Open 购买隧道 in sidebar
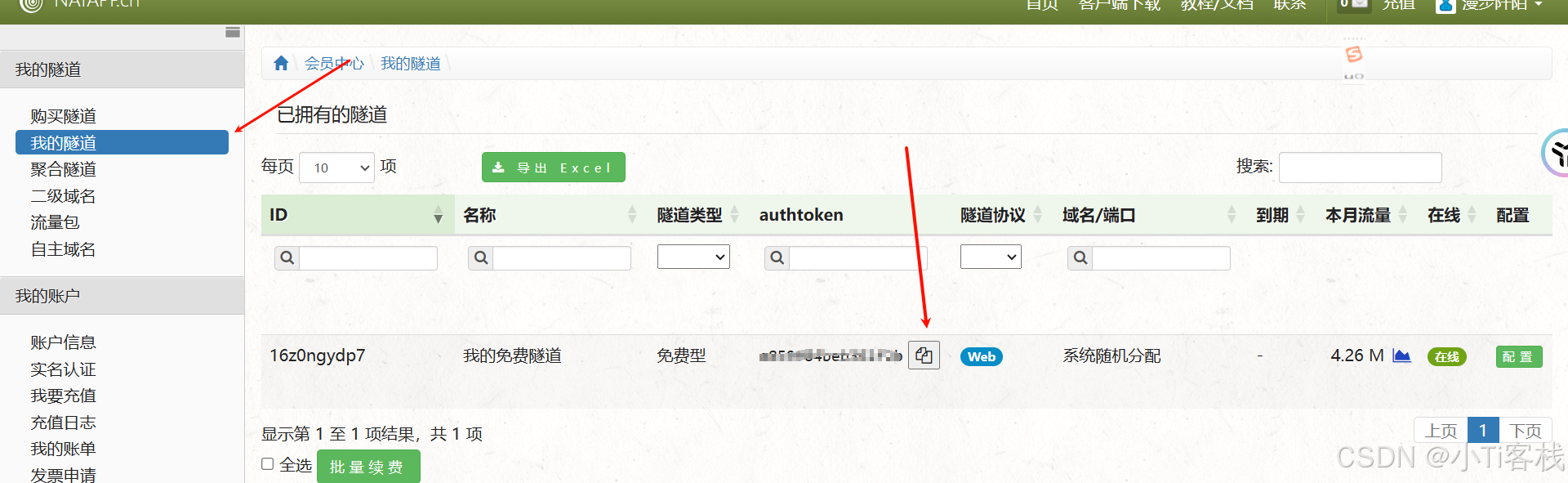The height and width of the screenshot is (483, 1568). tap(64, 116)
